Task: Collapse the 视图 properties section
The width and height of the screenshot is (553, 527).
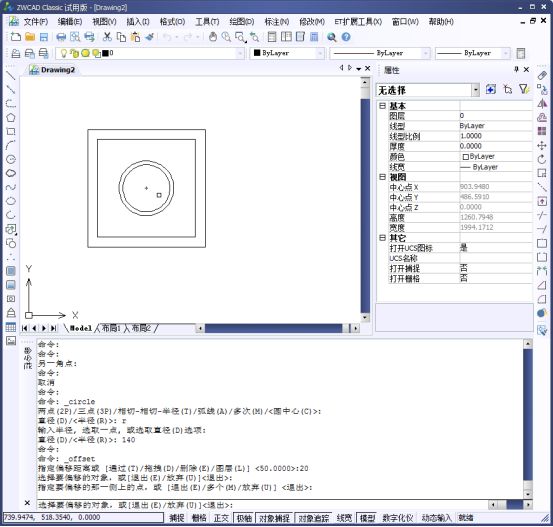Action: pyautogui.click(x=382, y=177)
